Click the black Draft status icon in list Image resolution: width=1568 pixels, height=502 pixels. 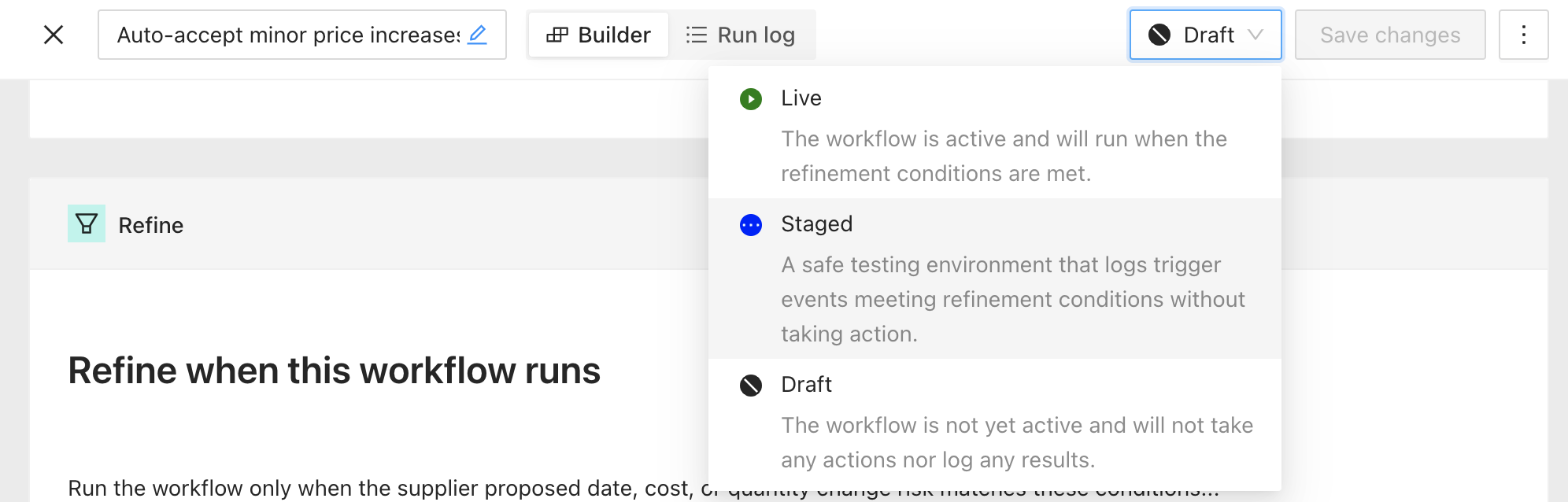click(x=751, y=386)
